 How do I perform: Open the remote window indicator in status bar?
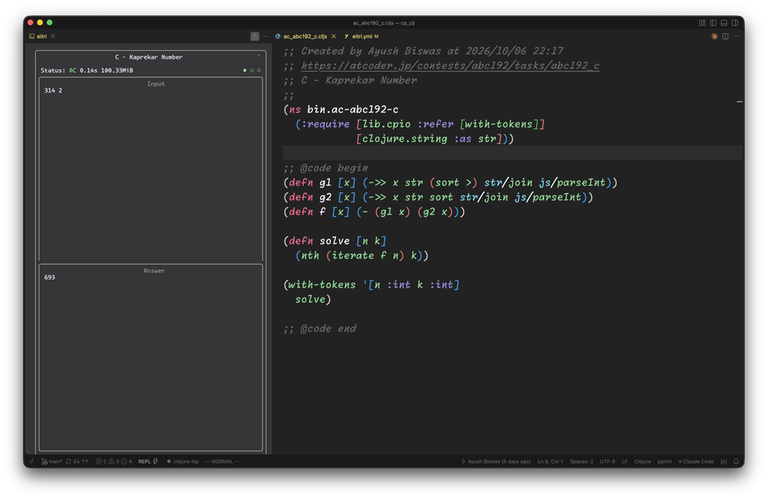(32, 461)
